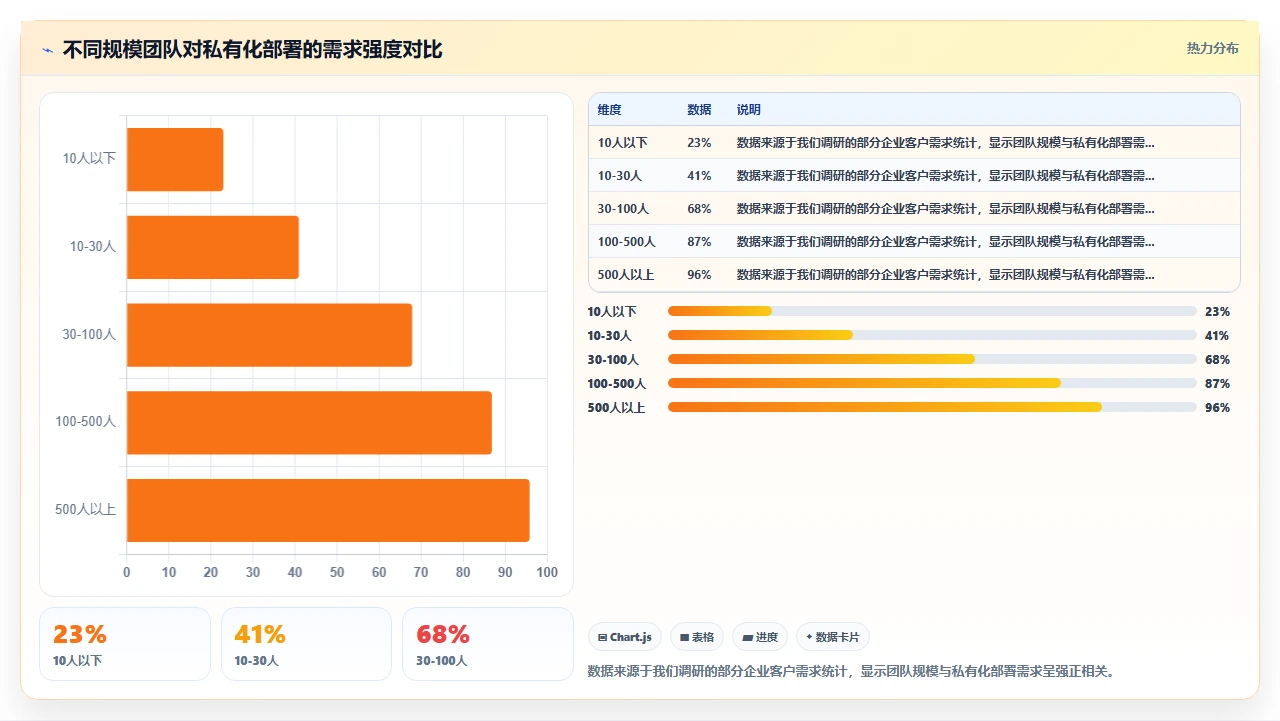
Task: Click the 维度 column header
Action: click(x=609, y=109)
